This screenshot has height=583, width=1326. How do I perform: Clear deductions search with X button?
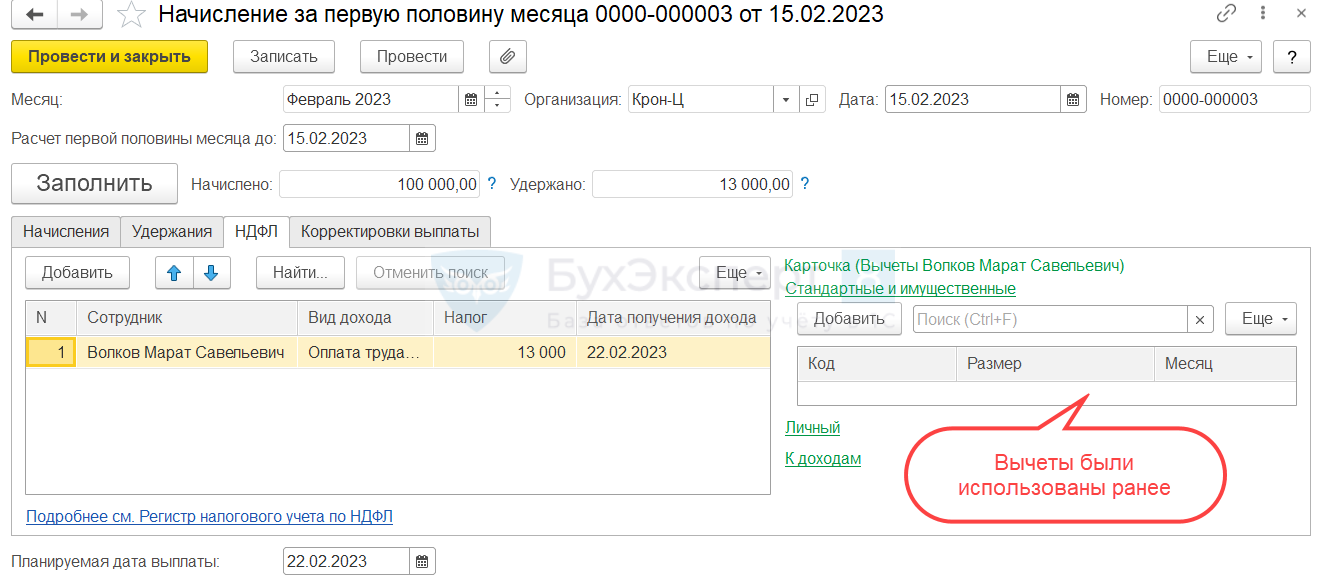pos(1200,319)
